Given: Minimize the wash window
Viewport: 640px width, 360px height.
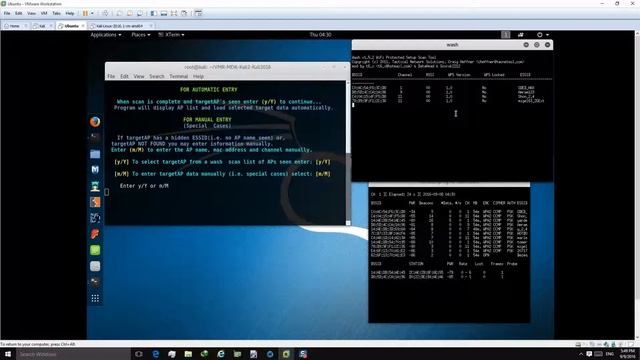Looking at the screenshot, I should coord(526,44).
